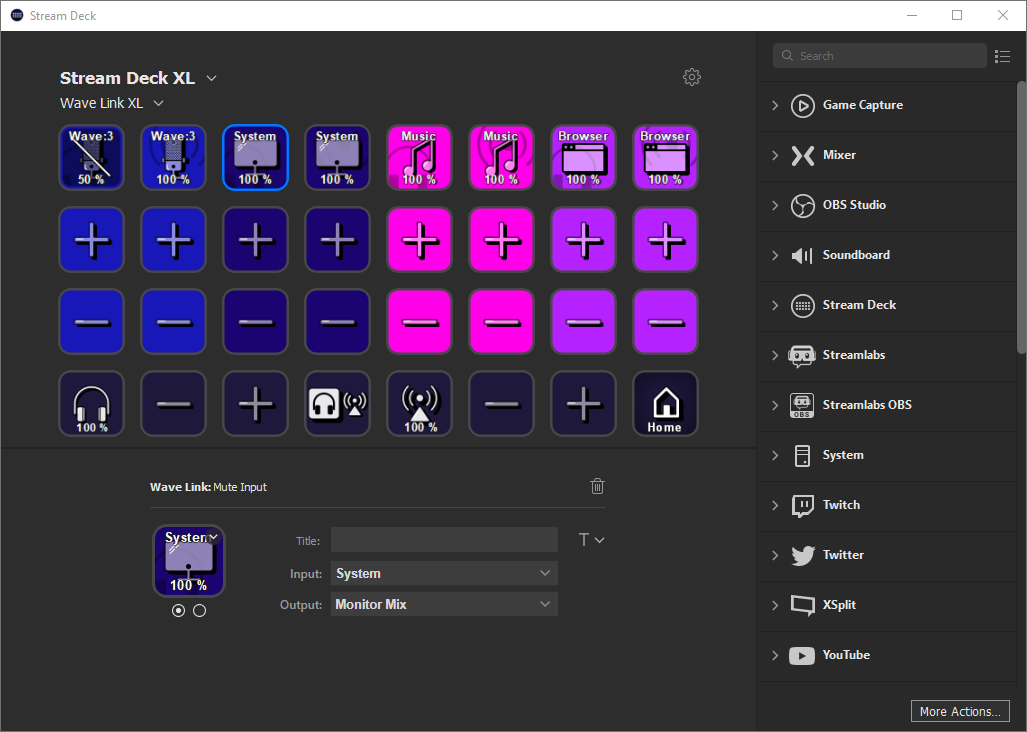This screenshot has width=1027, height=732.
Task: Select the first key state radio button
Action: click(x=178, y=610)
